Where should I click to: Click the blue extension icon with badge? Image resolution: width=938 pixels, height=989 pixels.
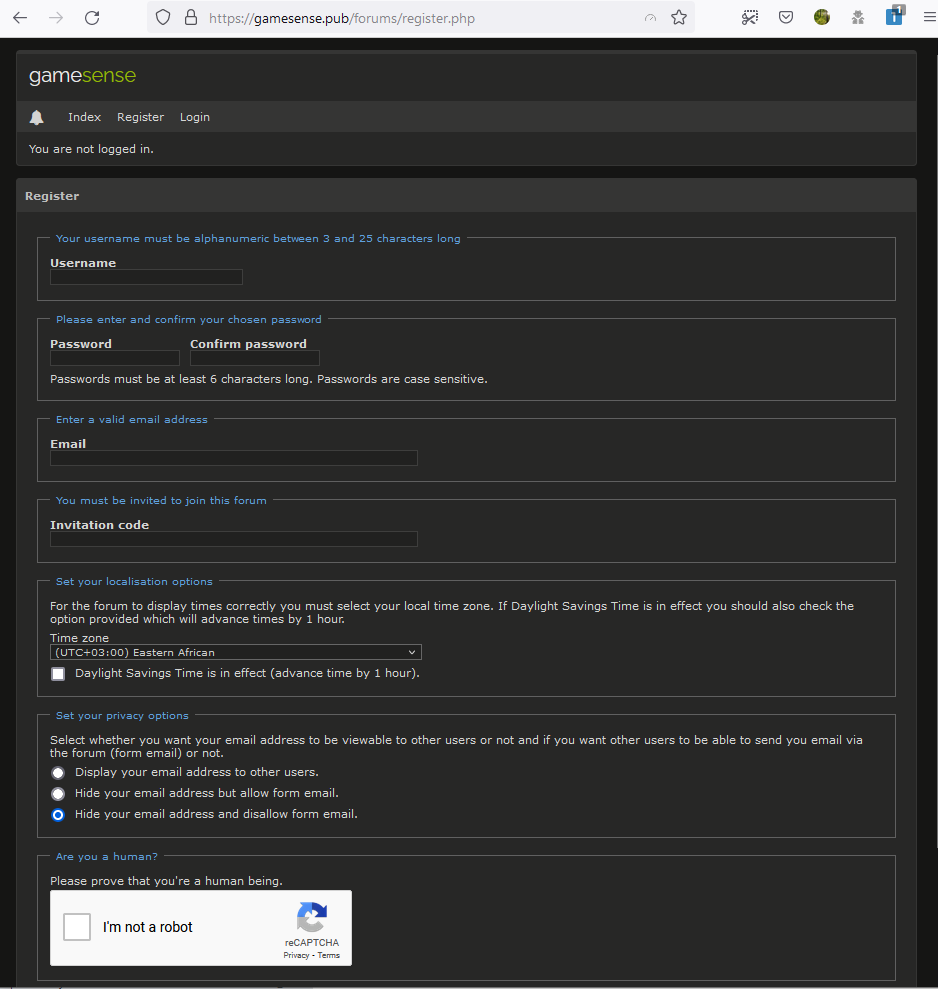tap(893, 17)
